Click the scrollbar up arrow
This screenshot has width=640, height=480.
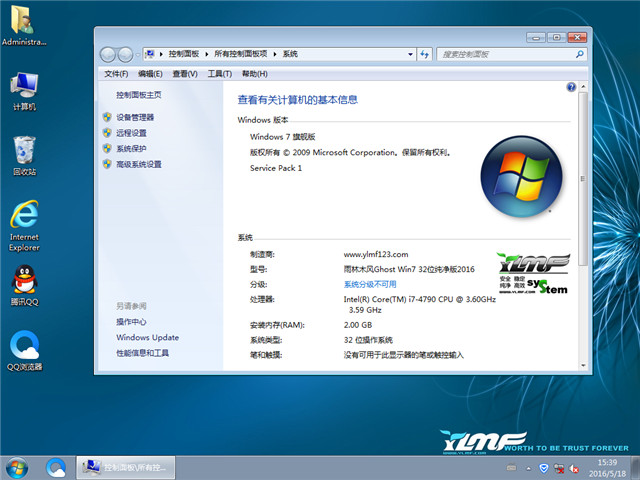pos(583,87)
